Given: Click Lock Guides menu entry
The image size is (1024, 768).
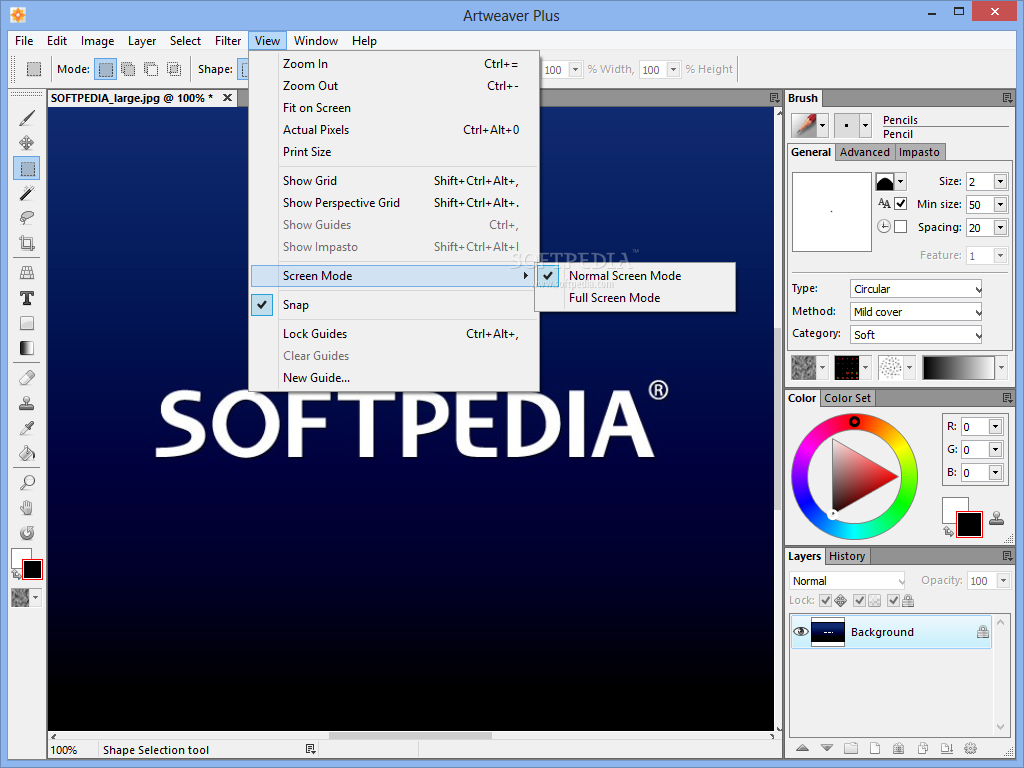Looking at the screenshot, I should tap(395, 334).
